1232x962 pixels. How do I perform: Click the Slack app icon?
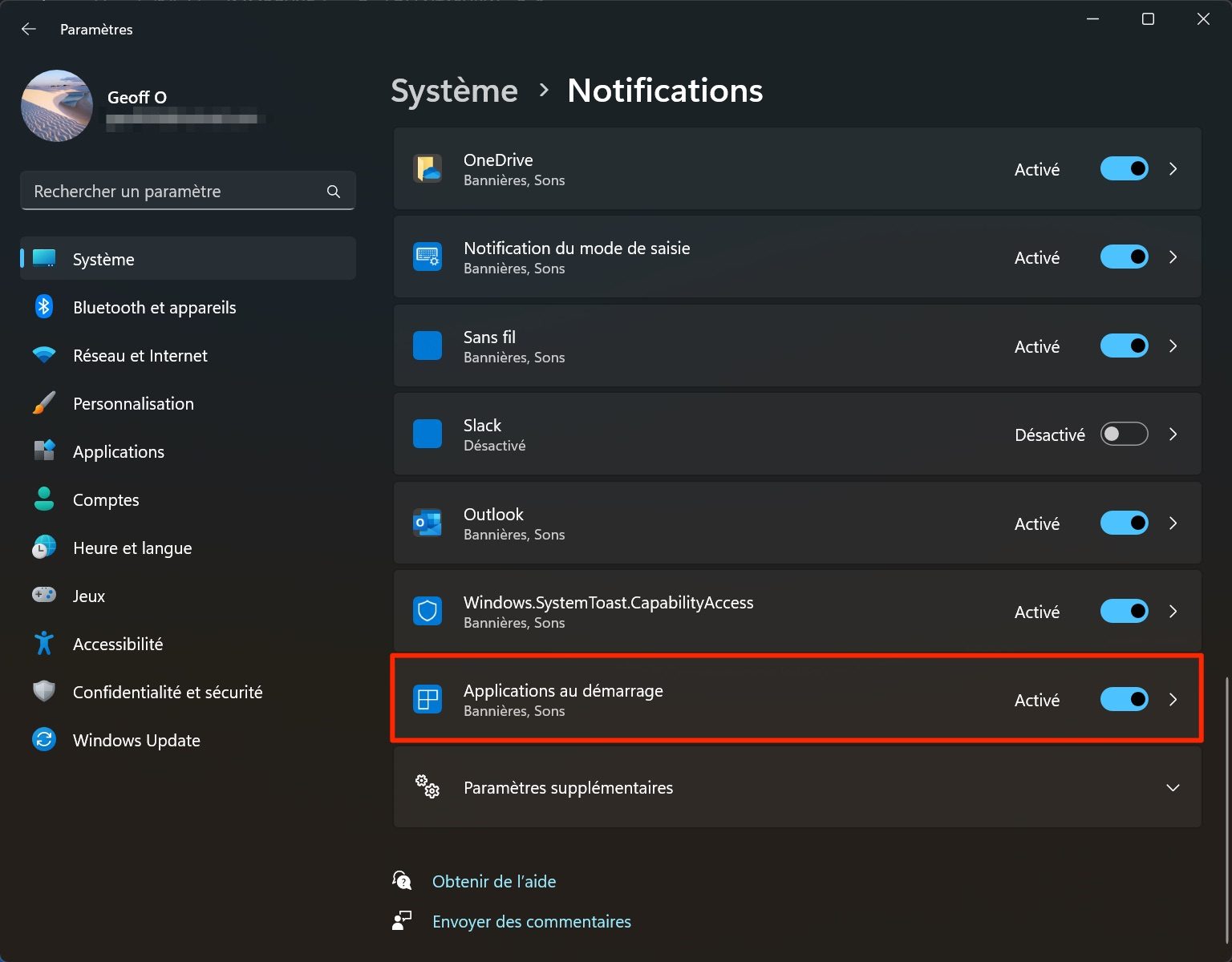(x=428, y=435)
